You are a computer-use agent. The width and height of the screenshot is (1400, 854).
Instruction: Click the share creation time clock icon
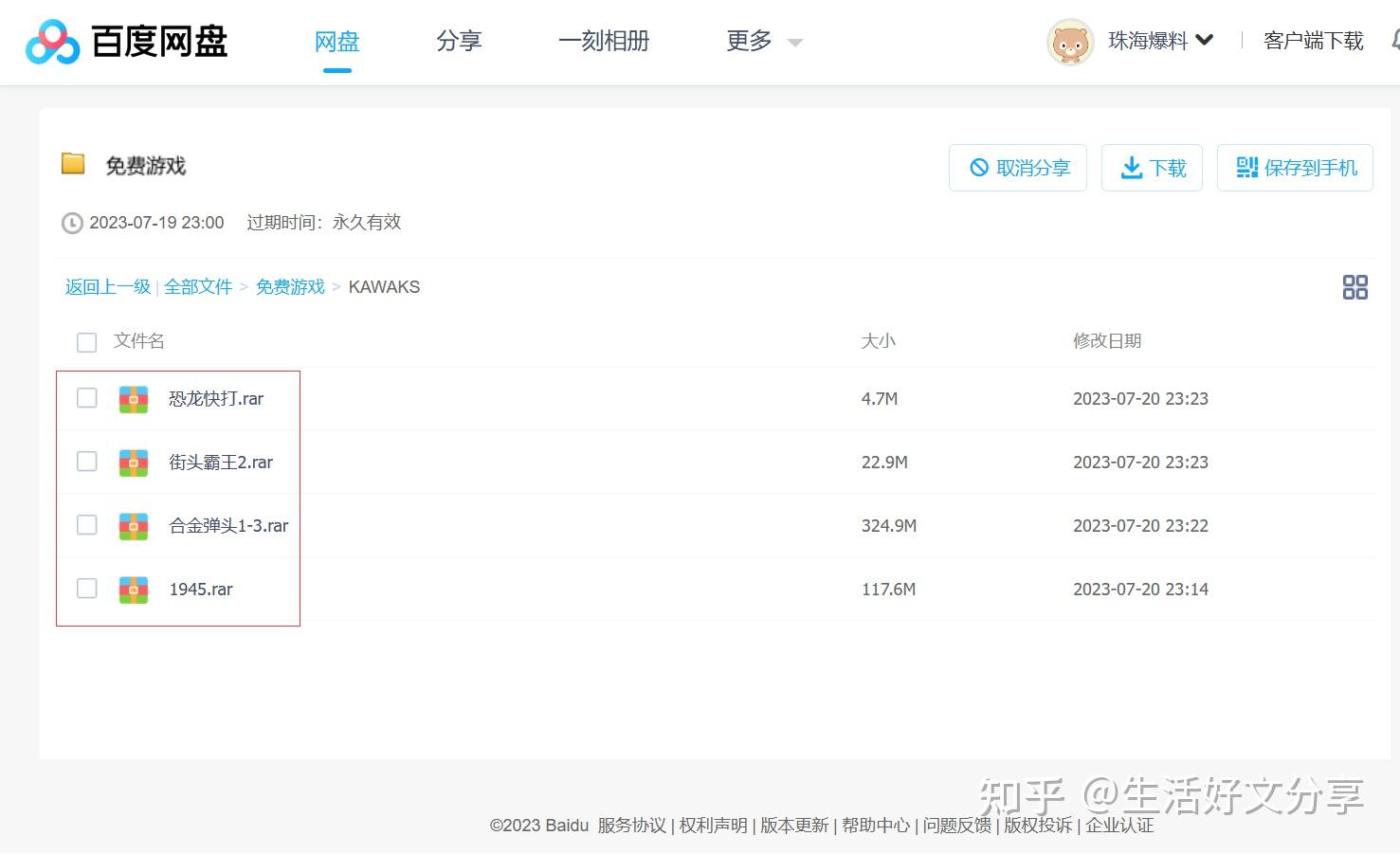[x=72, y=223]
